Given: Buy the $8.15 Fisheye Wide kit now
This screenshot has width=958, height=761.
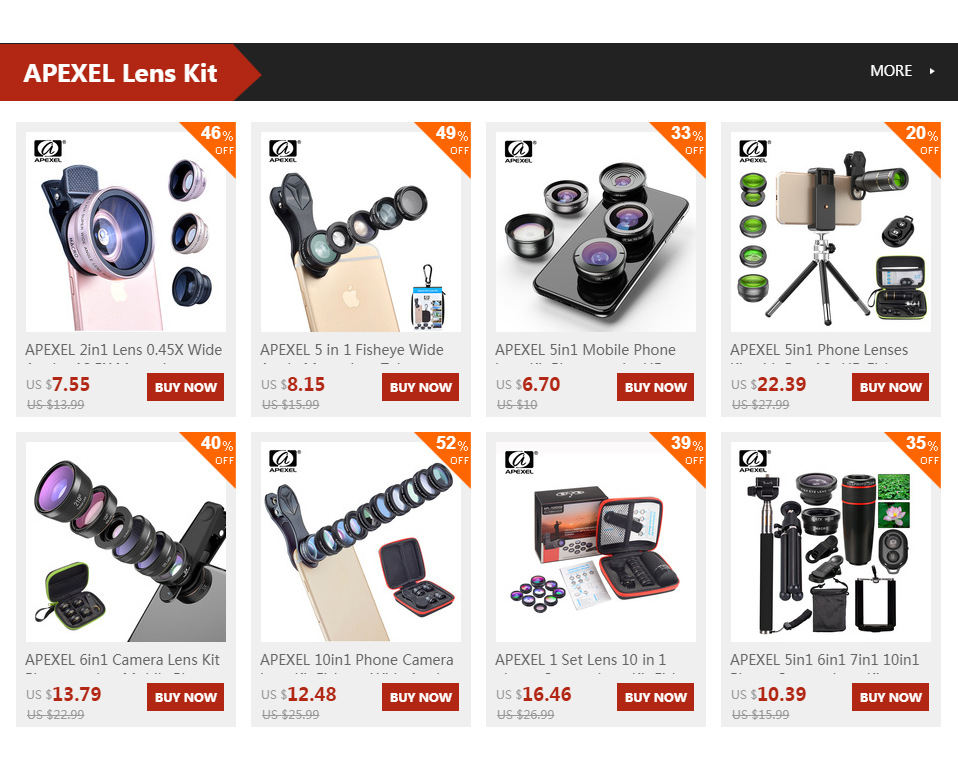Looking at the screenshot, I should [x=420, y=387].
